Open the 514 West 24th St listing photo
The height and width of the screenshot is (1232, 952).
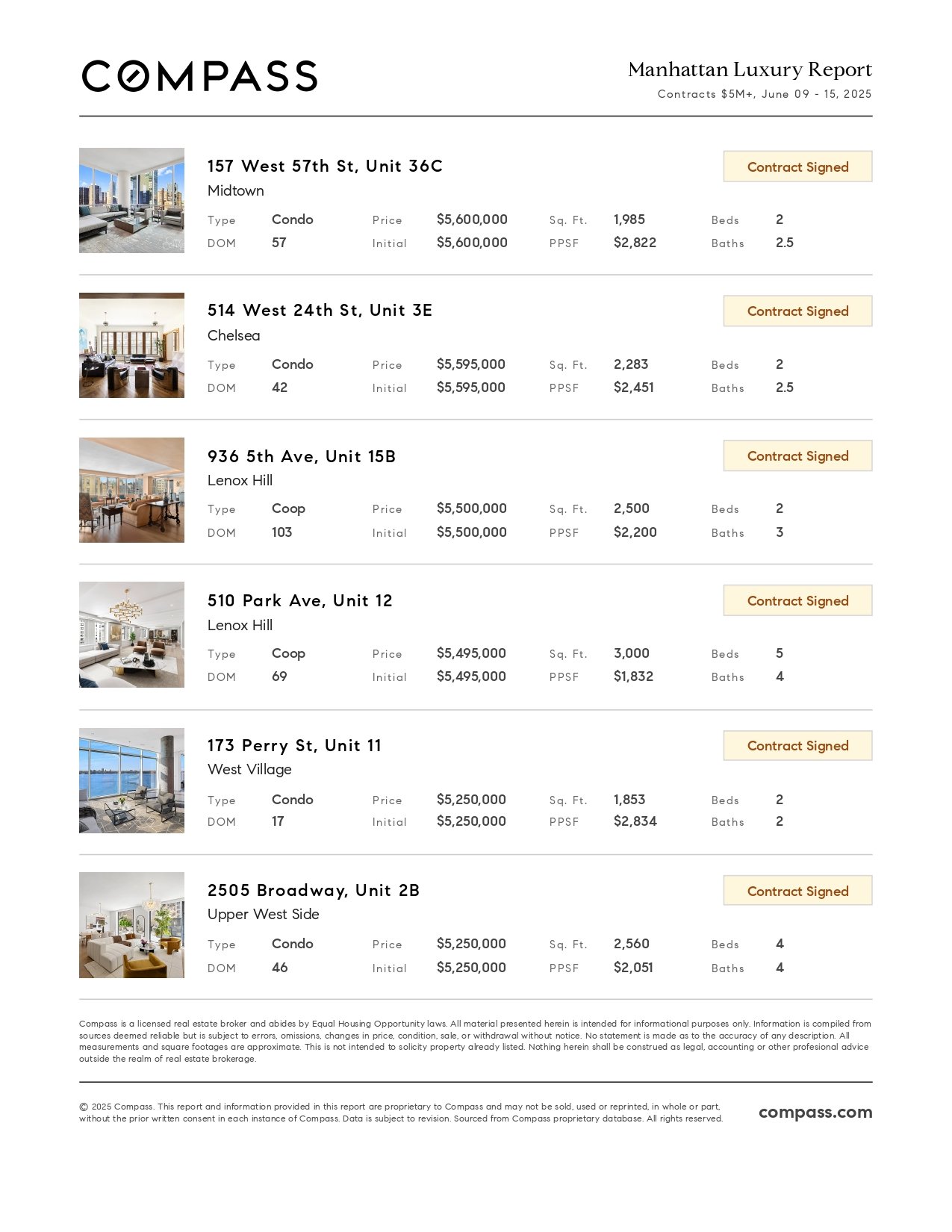[x=131, y=345]
